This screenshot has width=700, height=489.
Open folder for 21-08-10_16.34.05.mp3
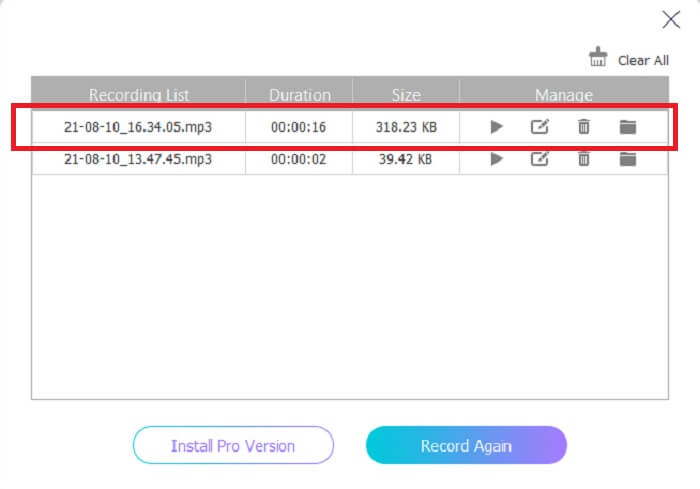pos(628,127)
